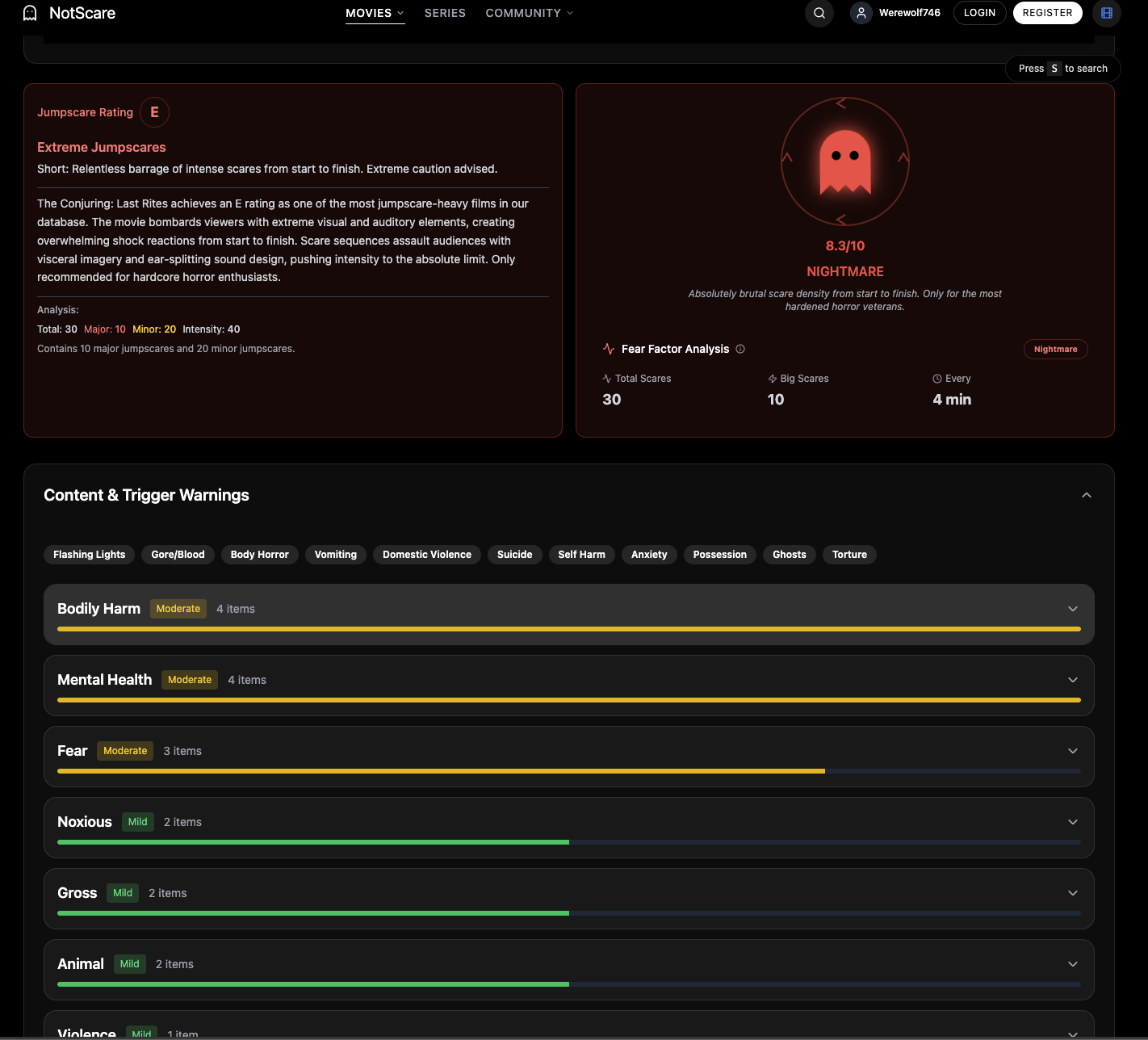Select the clock icon beside Every 4 min

(936, 378)
